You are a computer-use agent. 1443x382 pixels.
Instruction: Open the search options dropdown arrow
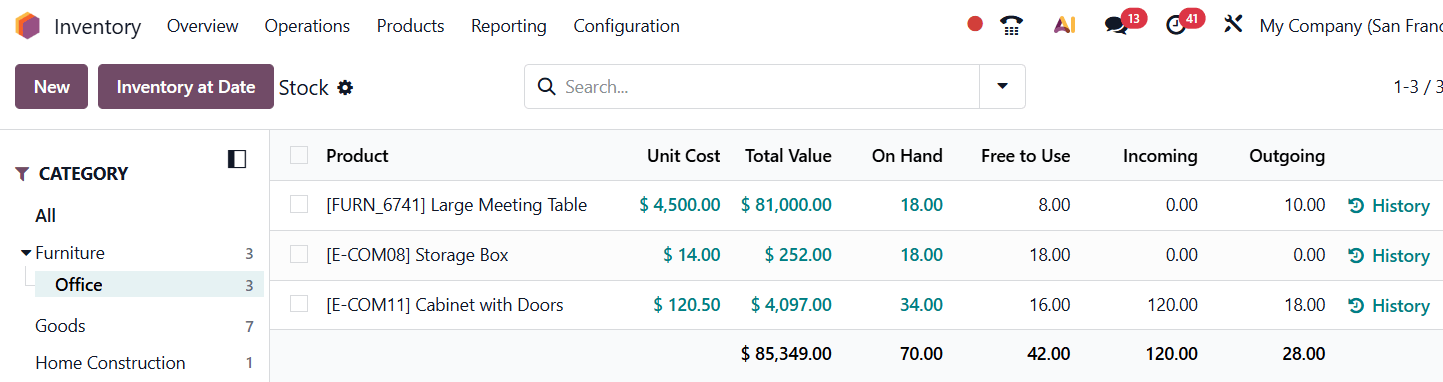point(1002,87)
